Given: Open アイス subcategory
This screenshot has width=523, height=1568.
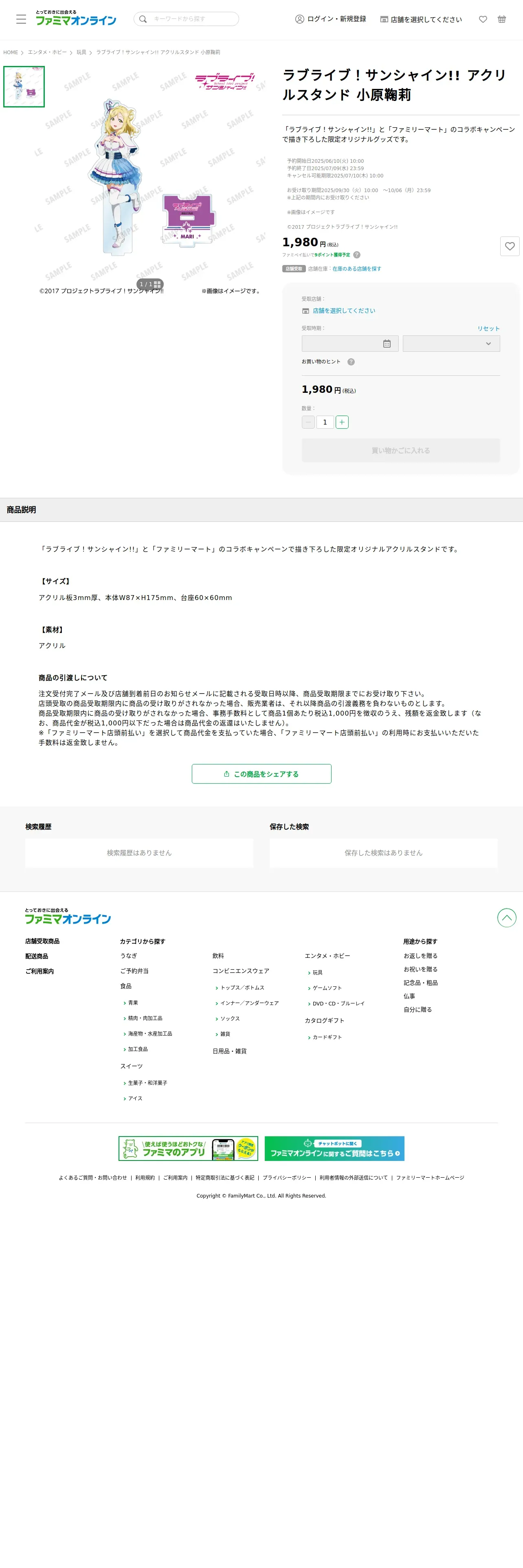Looking at the screenshot, I should coord(135,1099).
